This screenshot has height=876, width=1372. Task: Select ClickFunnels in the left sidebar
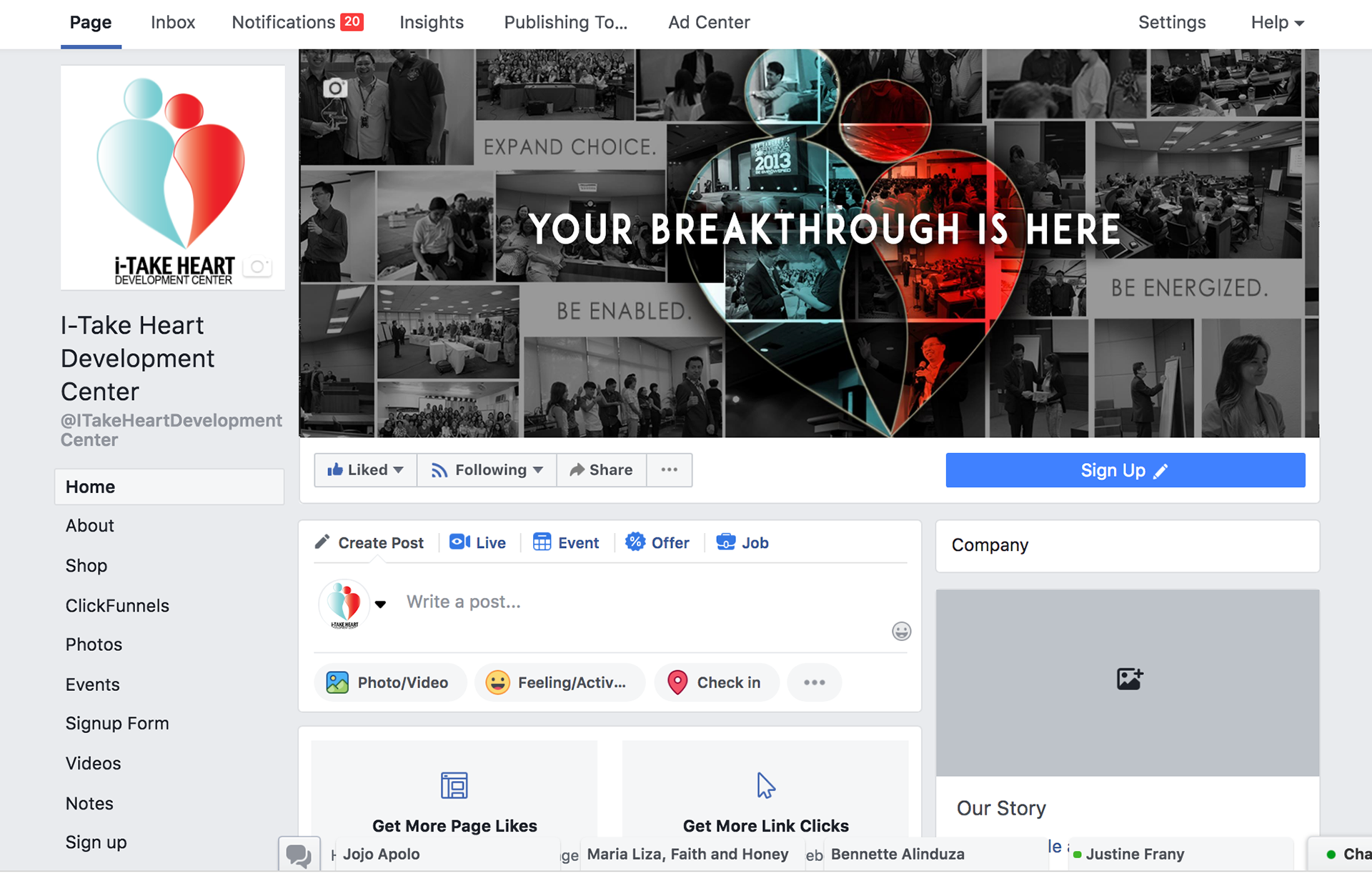(117, 606)
